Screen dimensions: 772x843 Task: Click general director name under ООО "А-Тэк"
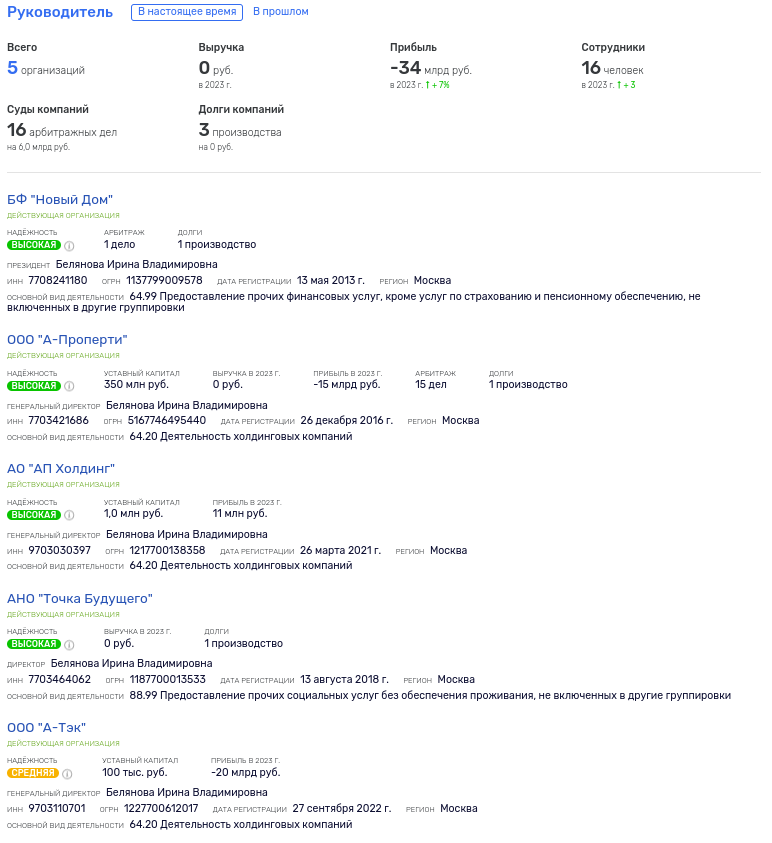[x=187, y=792]
